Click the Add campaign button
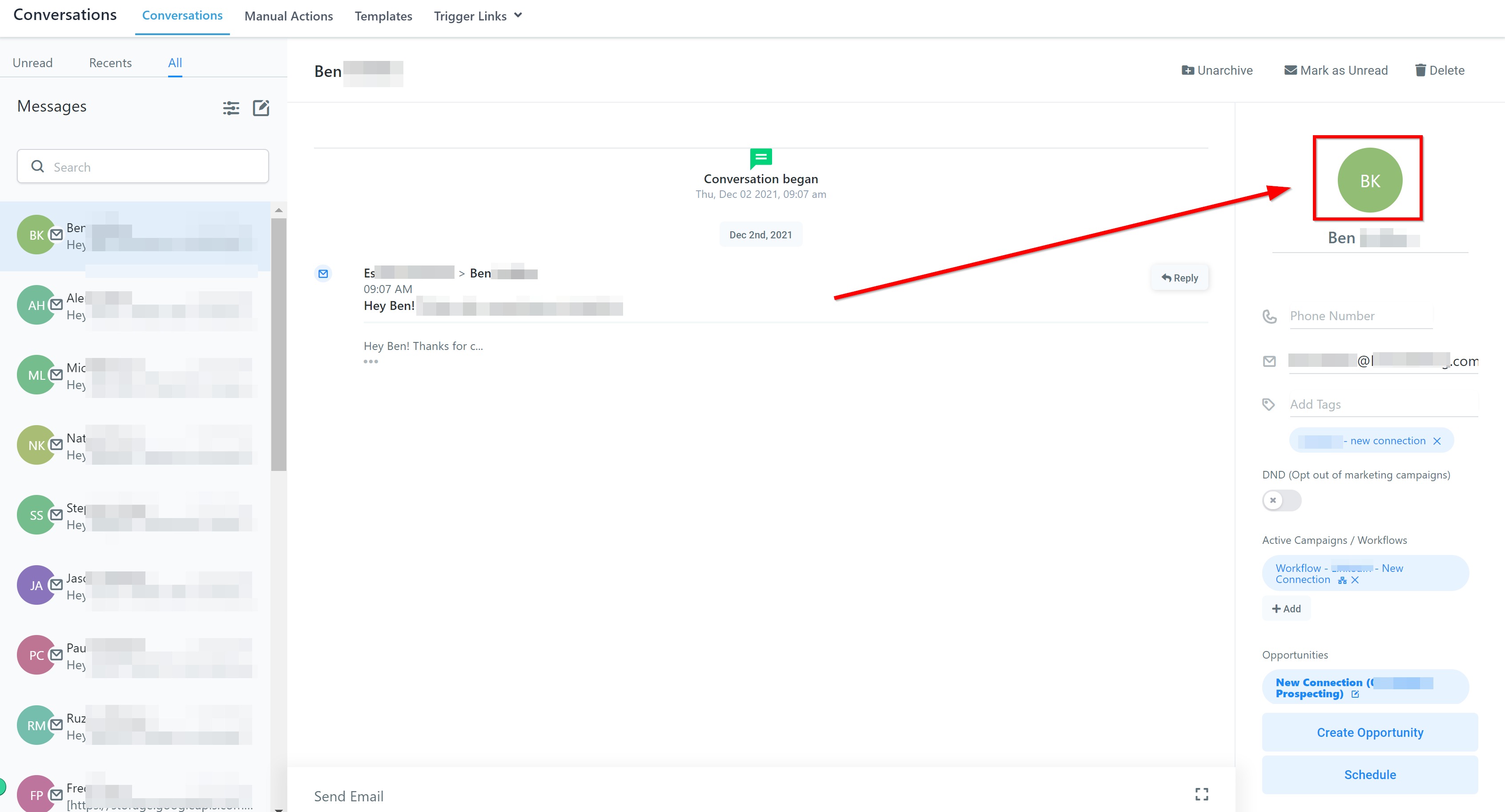Screen dimensions: 1505x812 point(1286,609)
